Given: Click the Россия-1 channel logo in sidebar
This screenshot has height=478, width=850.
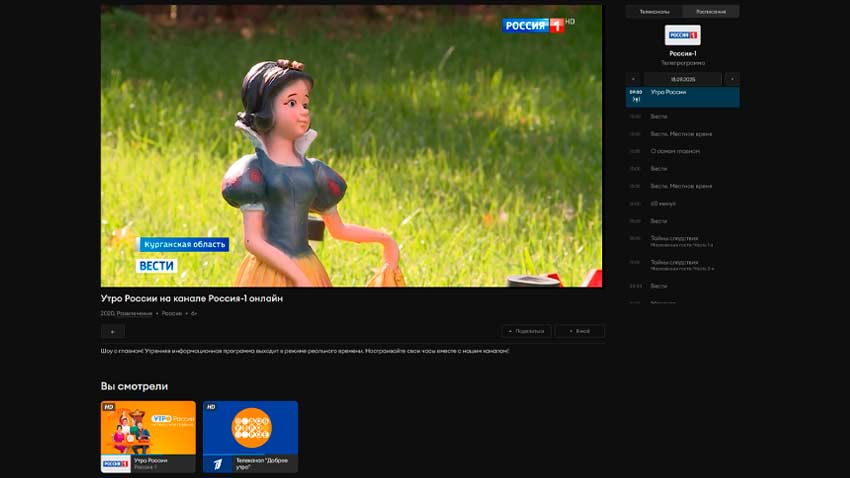Looking at the screenshot, I should point(682,35).
